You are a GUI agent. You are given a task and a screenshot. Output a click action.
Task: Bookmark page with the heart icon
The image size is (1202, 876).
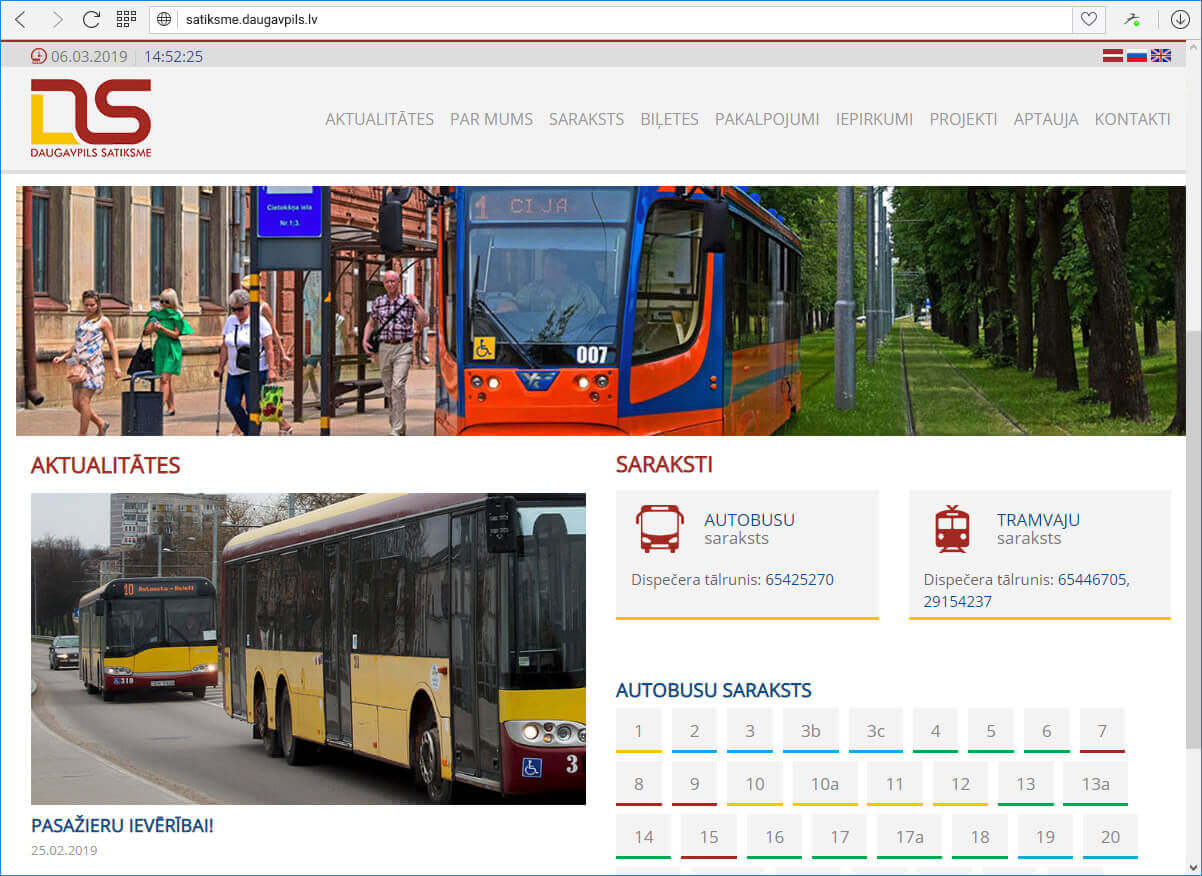pyautogui.click(x=1088, y=19)
